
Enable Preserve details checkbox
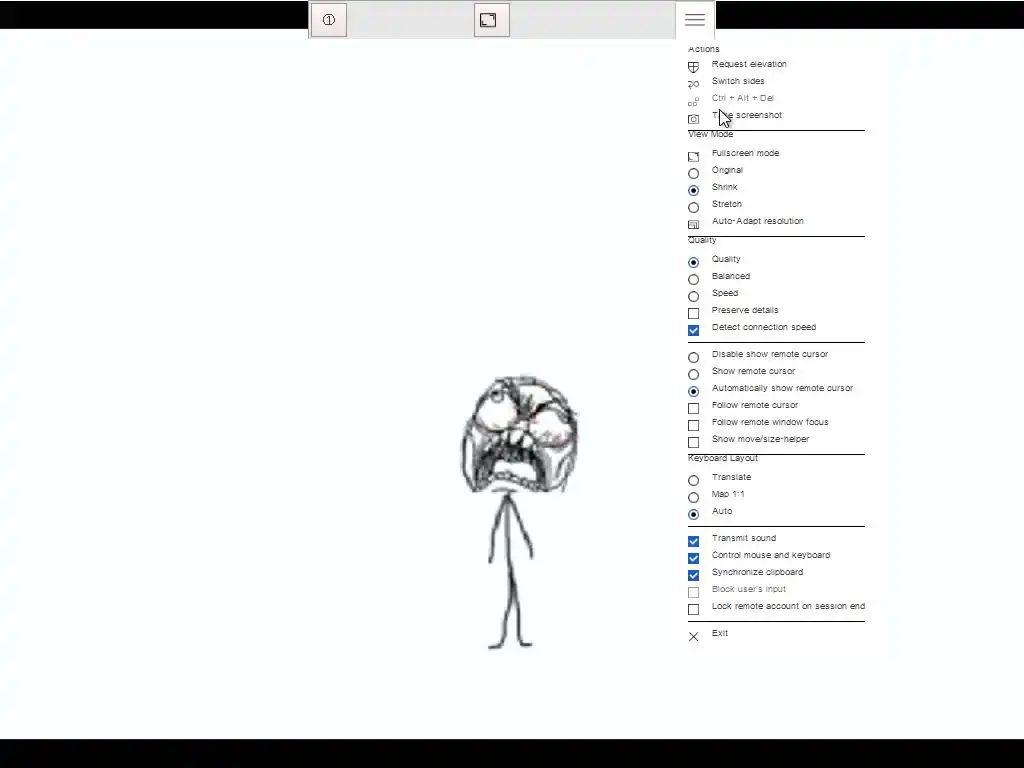click(694, 313)
